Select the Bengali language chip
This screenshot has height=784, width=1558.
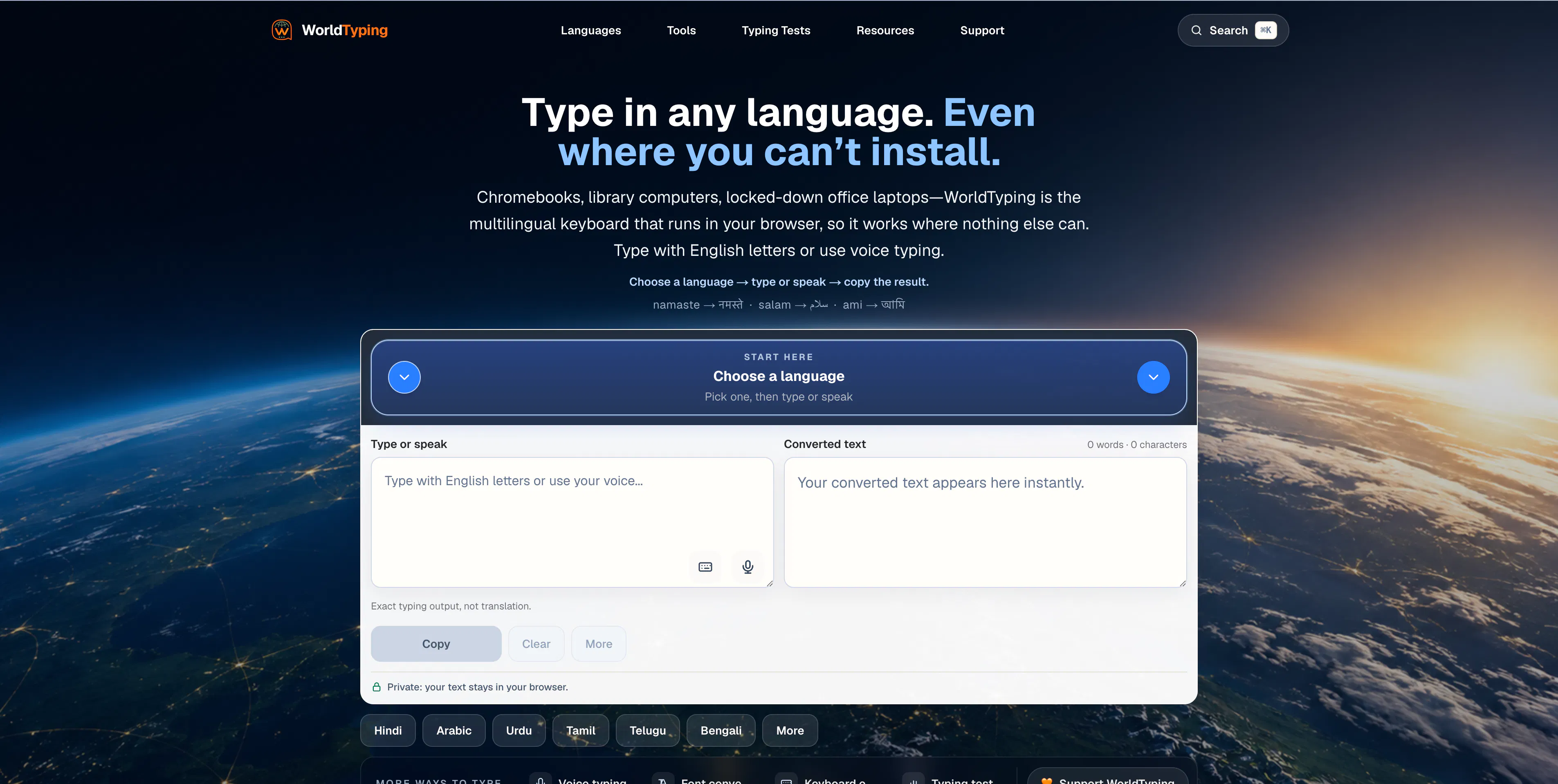pos(721,730)
